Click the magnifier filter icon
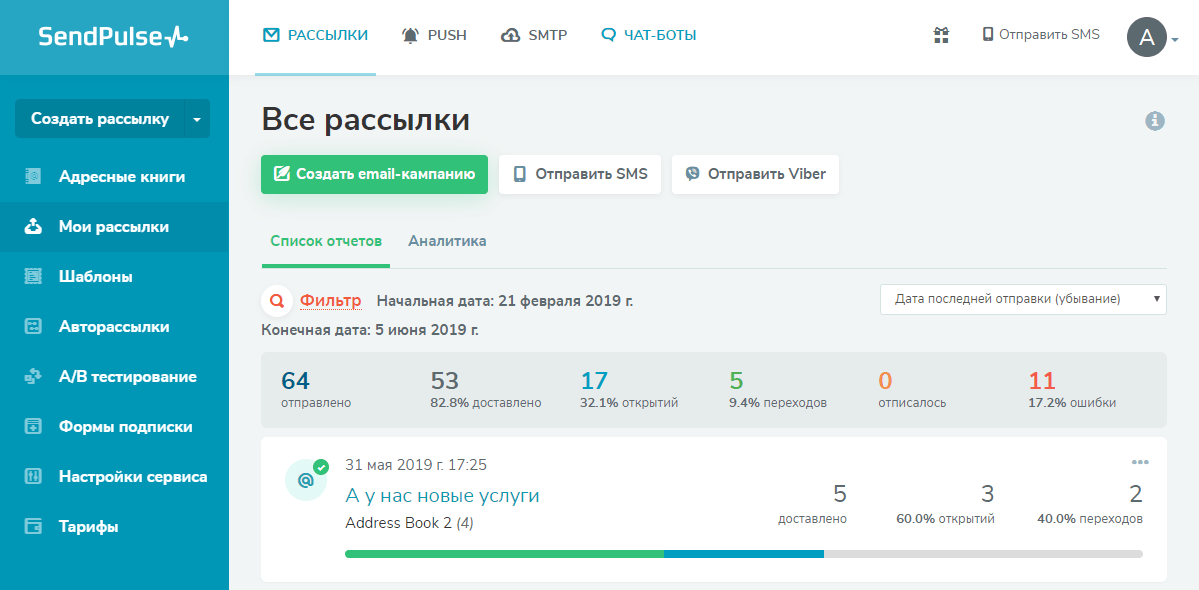 tap(277, 301)
